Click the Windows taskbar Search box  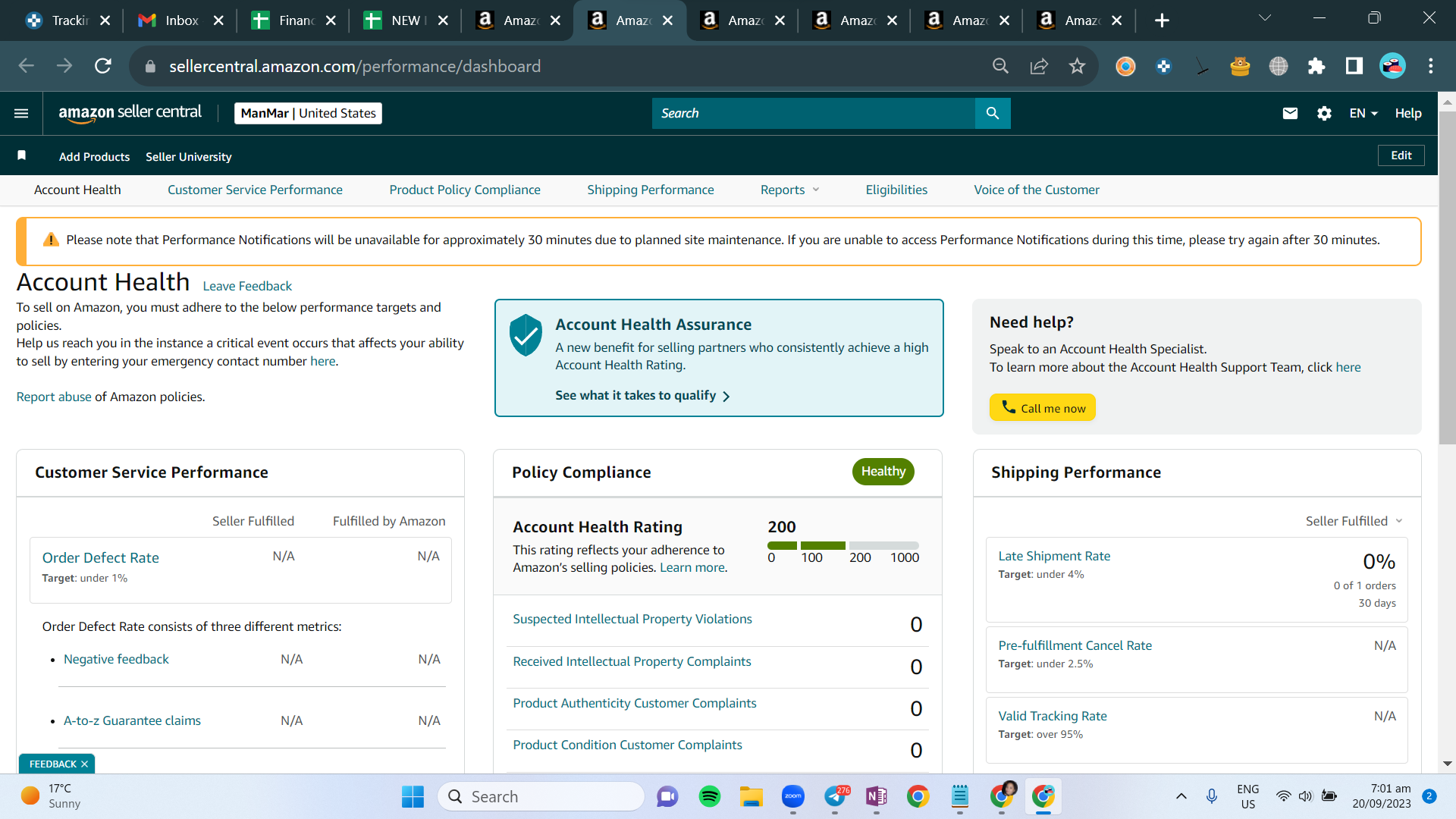coord(541,796)
